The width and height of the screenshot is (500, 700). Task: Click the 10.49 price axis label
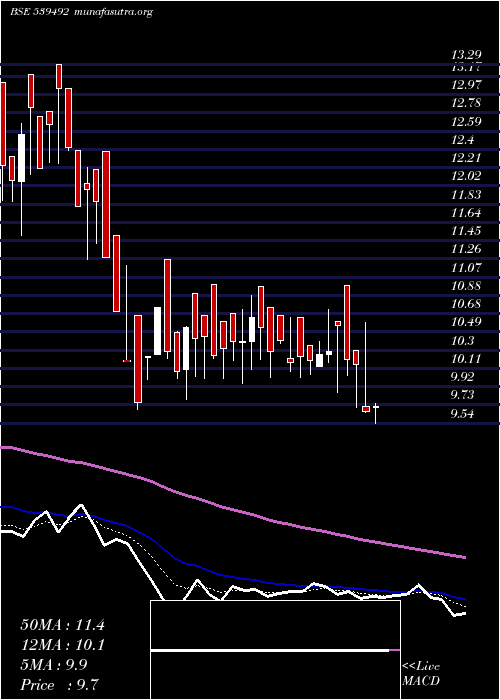(466, 322)
